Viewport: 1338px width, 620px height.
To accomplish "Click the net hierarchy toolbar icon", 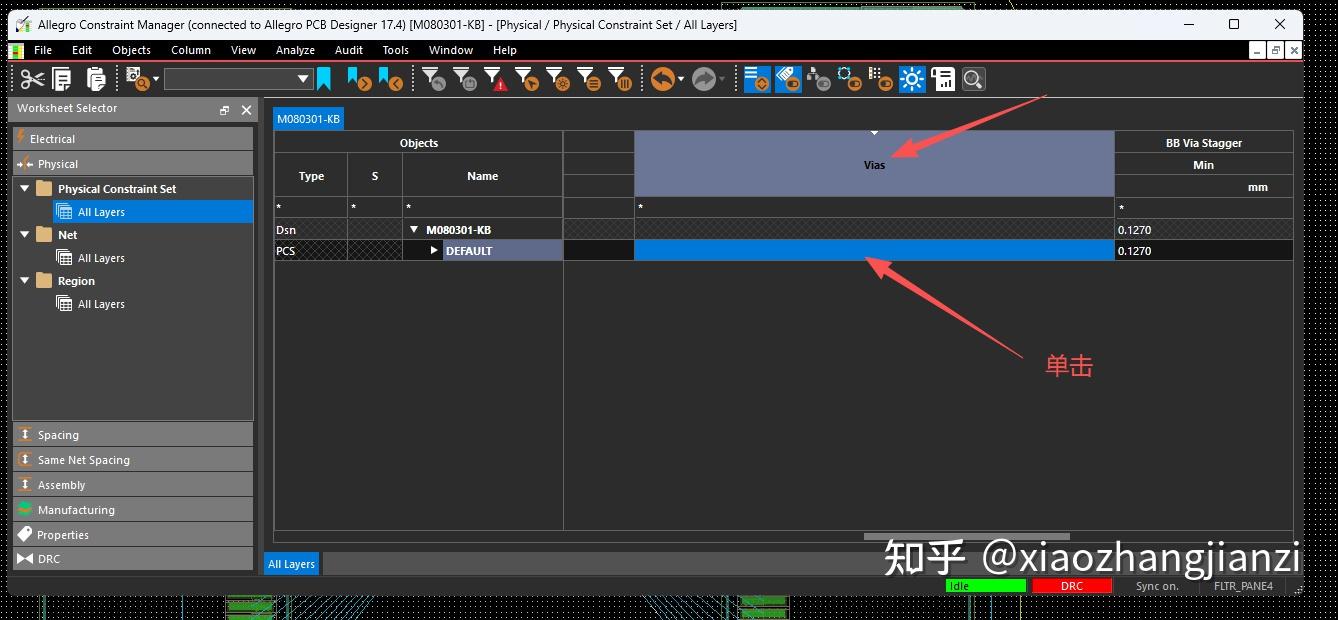I will click(819, 79).
